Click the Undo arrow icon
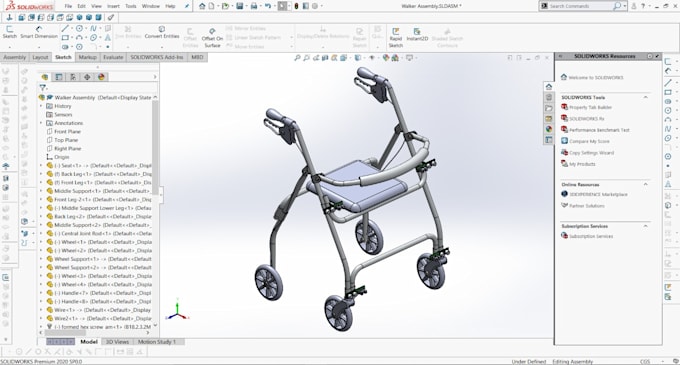 (x=268, y=6)
